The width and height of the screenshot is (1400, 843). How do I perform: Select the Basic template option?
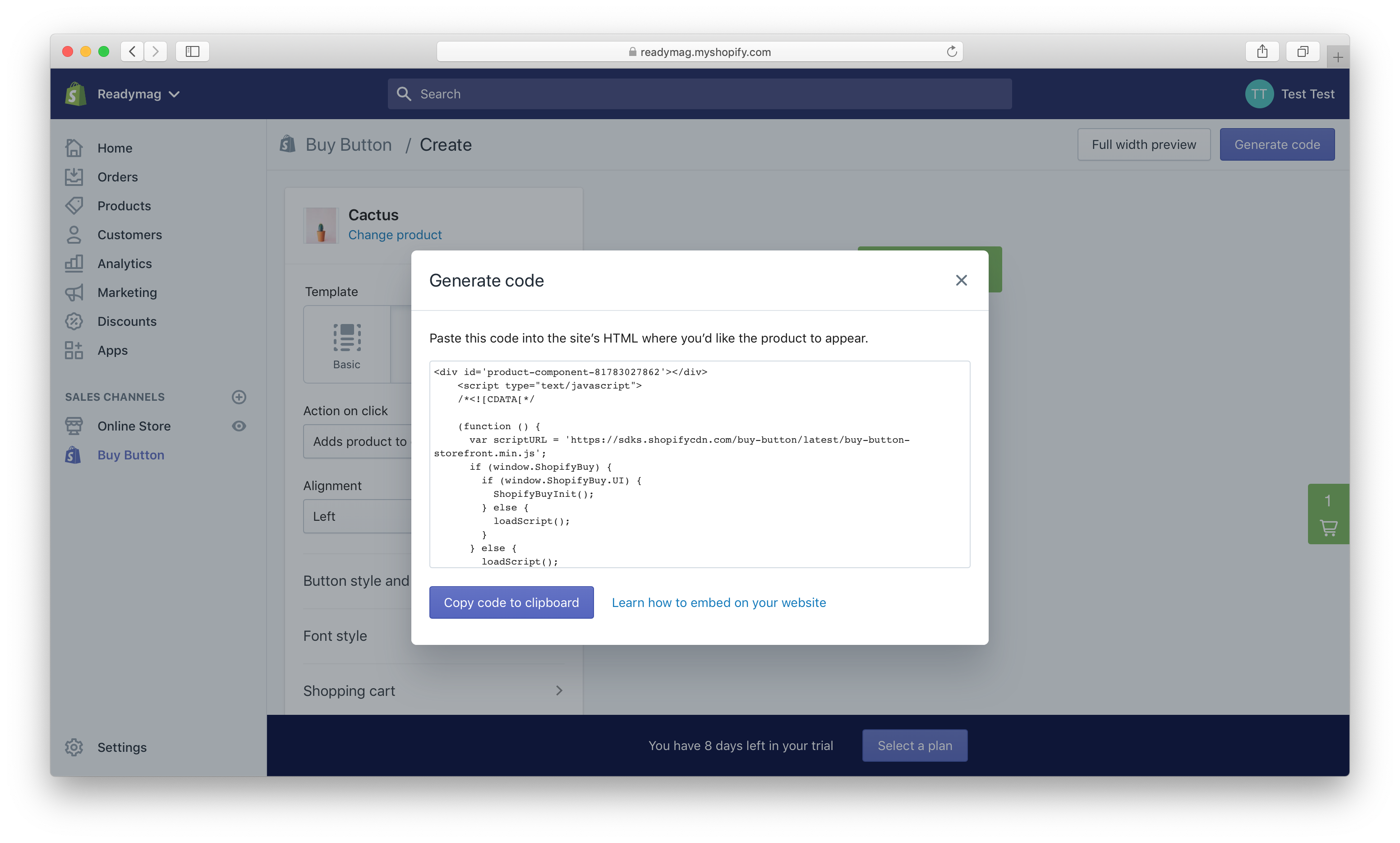tap(347, 345)
